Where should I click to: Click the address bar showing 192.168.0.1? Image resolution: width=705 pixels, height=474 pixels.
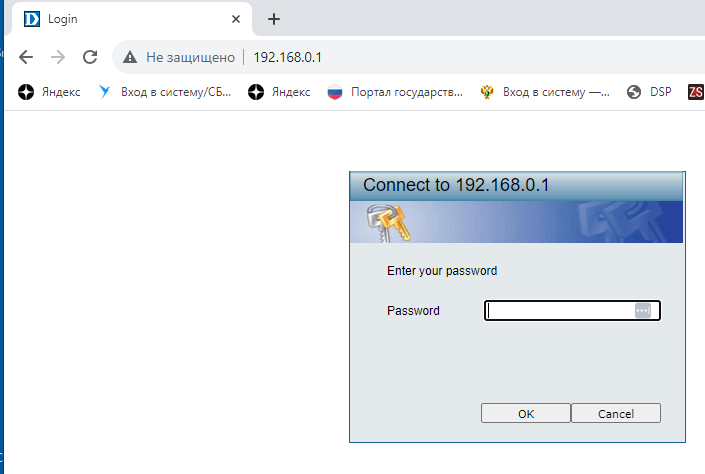(409, 57)
